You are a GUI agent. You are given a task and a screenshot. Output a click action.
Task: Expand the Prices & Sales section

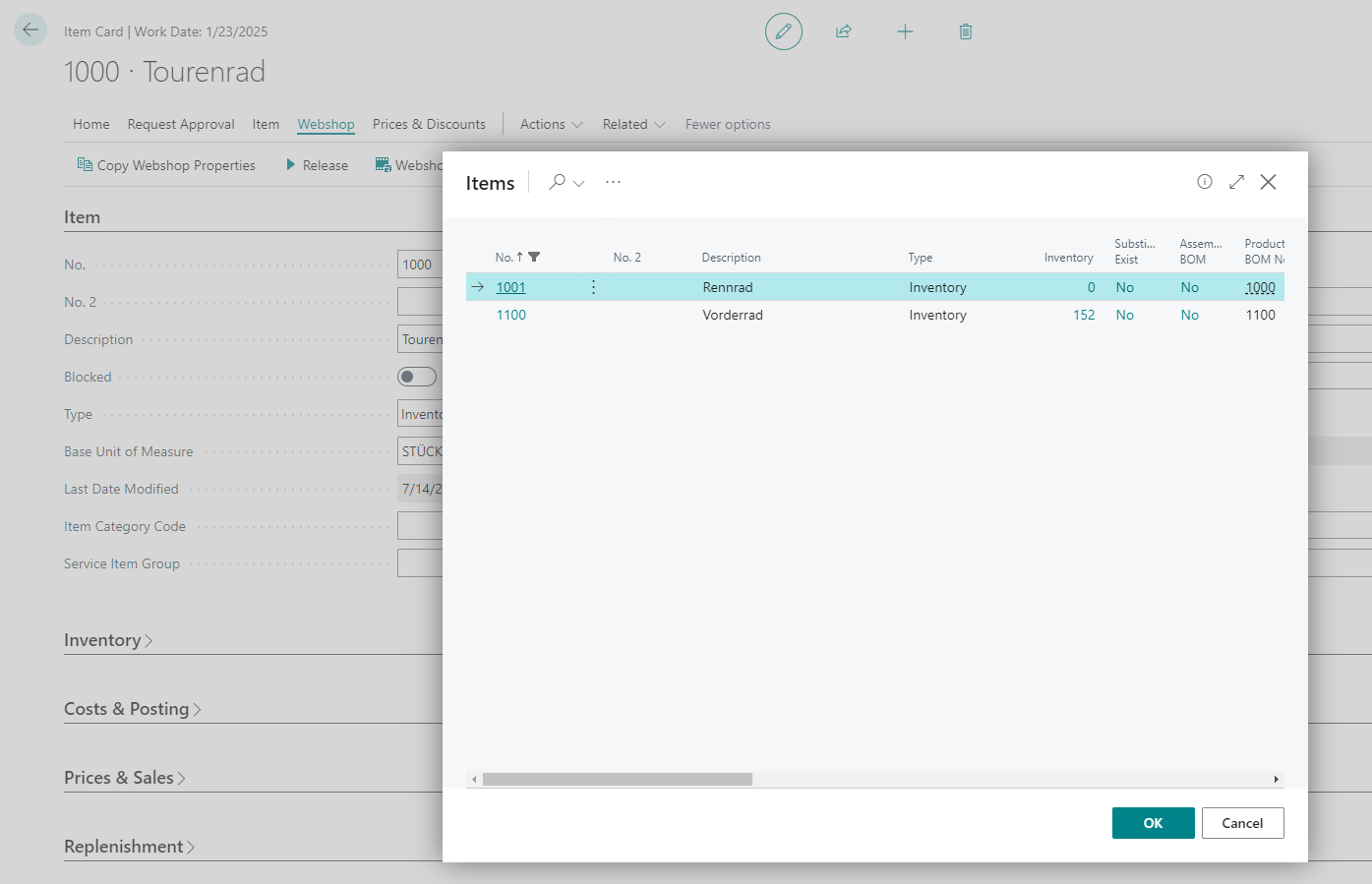point(125,778)
